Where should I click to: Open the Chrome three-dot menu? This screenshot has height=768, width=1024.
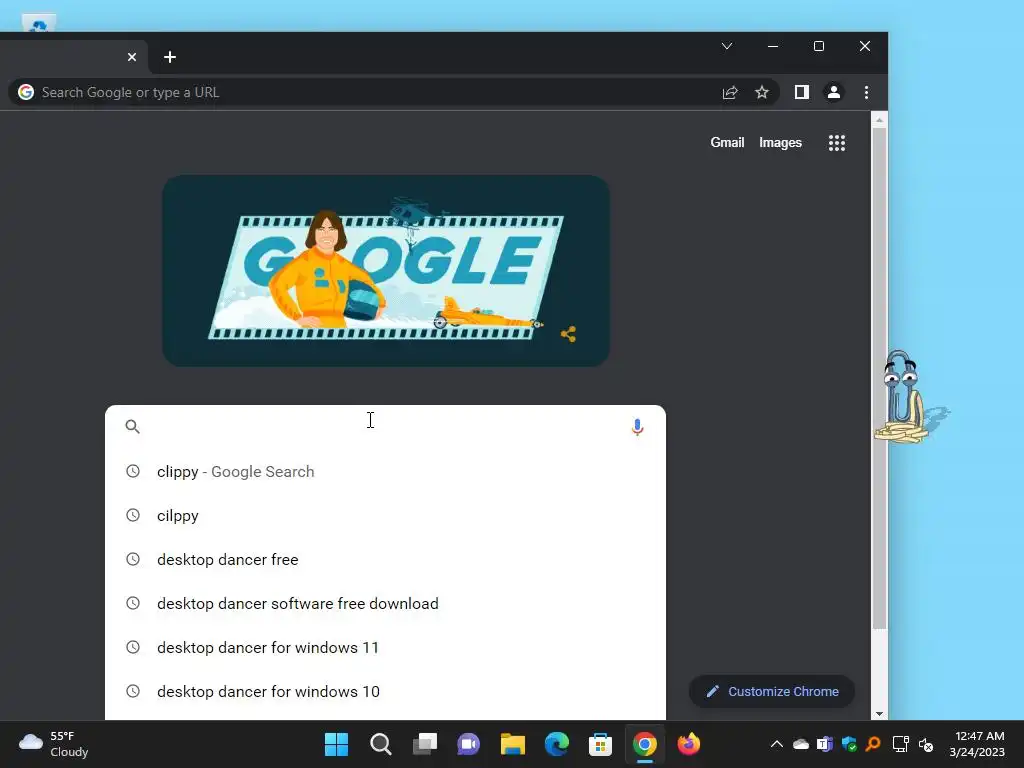867,93
